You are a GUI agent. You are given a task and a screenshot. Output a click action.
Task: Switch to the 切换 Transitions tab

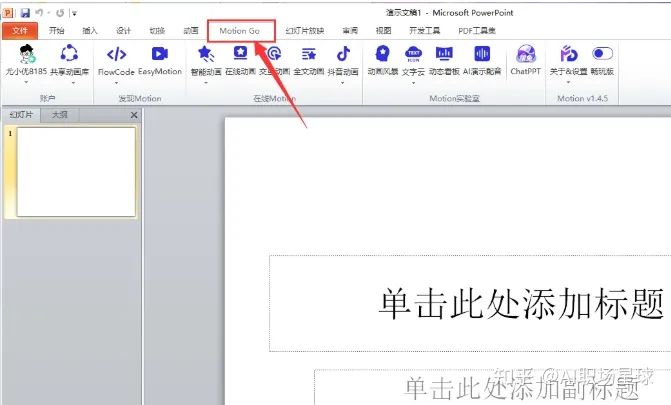157,31
